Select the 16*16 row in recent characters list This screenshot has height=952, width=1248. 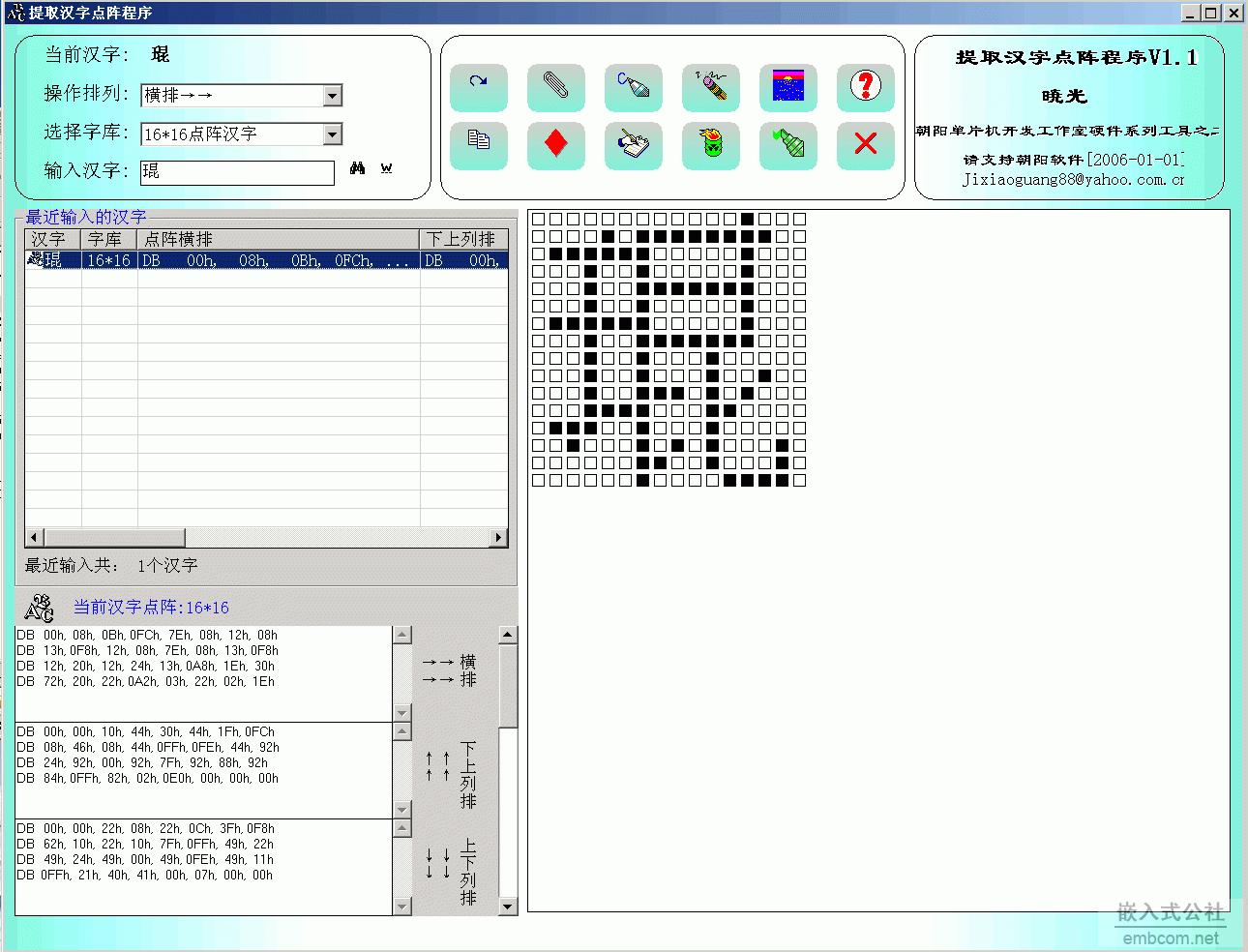click(x=266, y=260)
